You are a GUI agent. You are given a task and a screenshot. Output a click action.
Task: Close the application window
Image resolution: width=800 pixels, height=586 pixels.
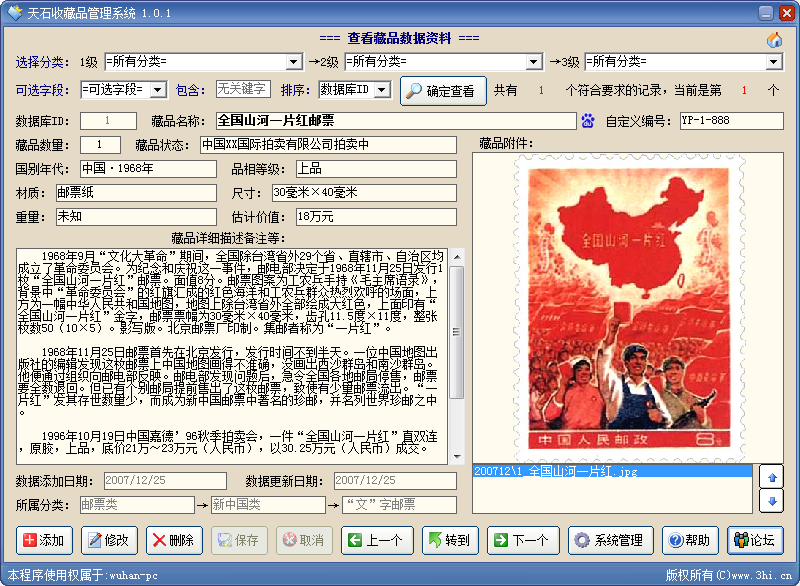pyautogui.click(x=786, y=13)
